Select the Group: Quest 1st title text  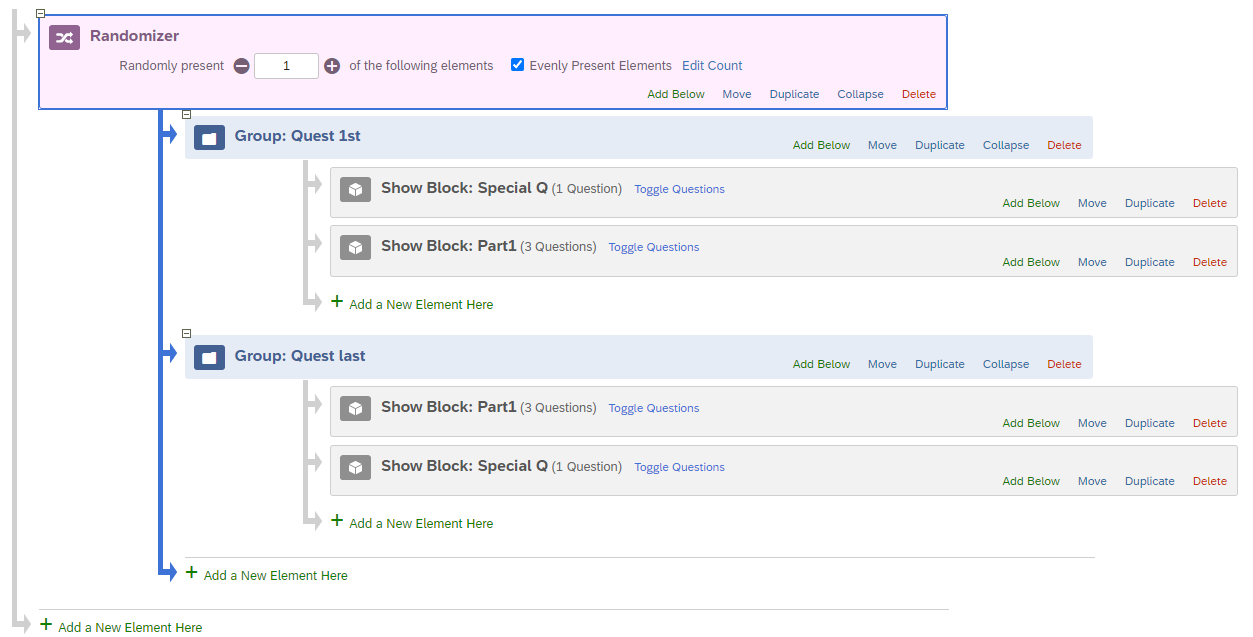pos(298,136)
